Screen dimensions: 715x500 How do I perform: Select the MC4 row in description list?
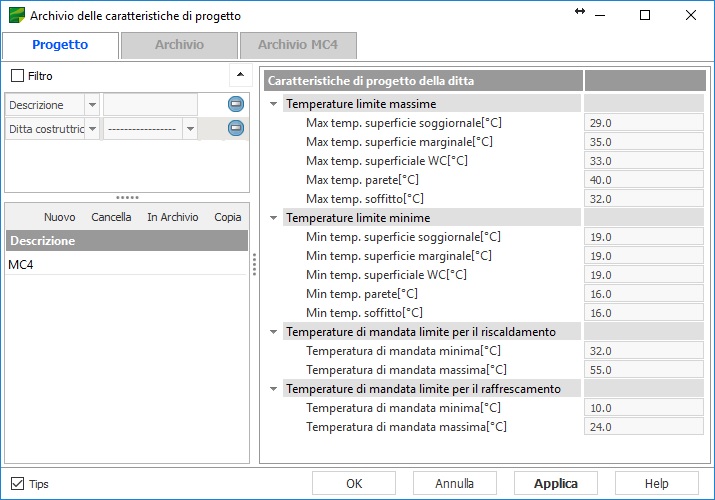126,264
